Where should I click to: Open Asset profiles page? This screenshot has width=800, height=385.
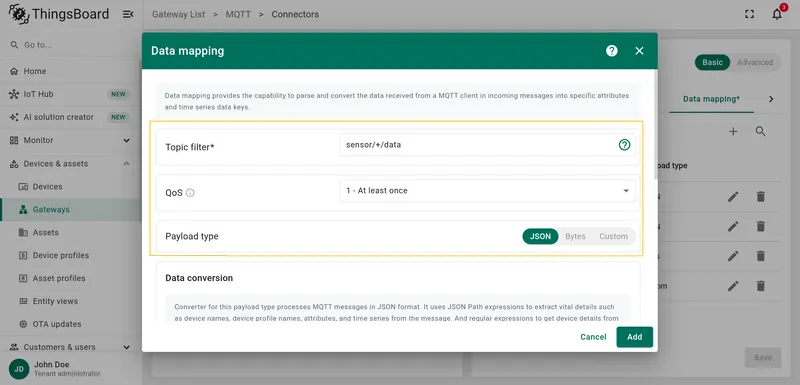(x=70, y=278)
